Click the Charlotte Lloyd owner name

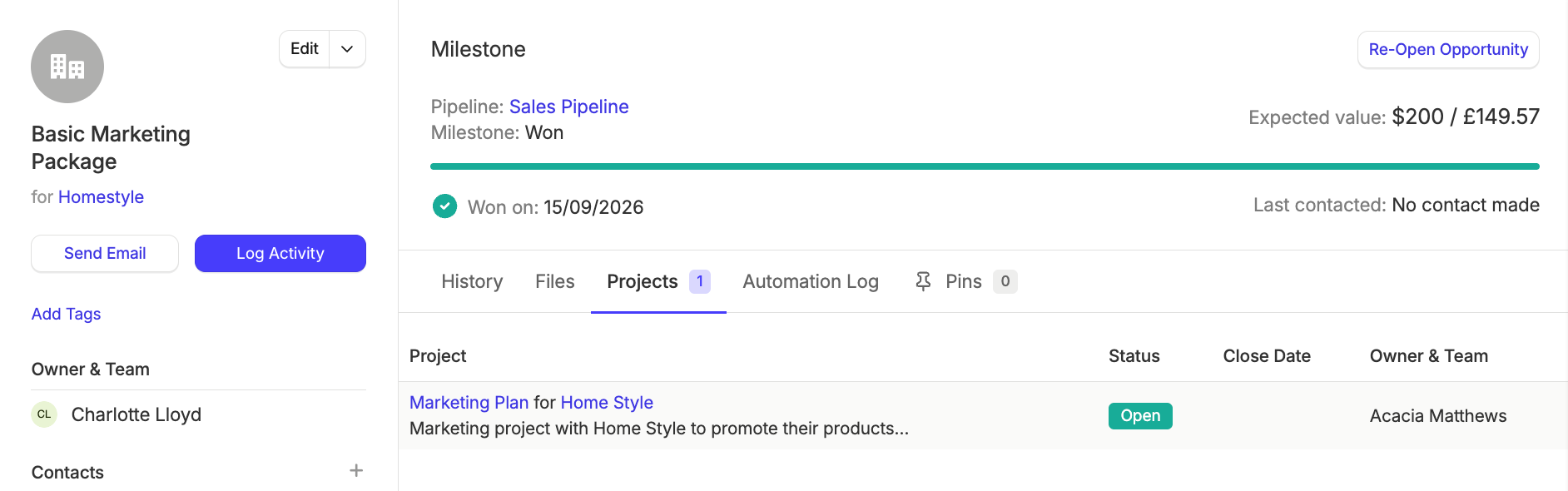[136, 414]
